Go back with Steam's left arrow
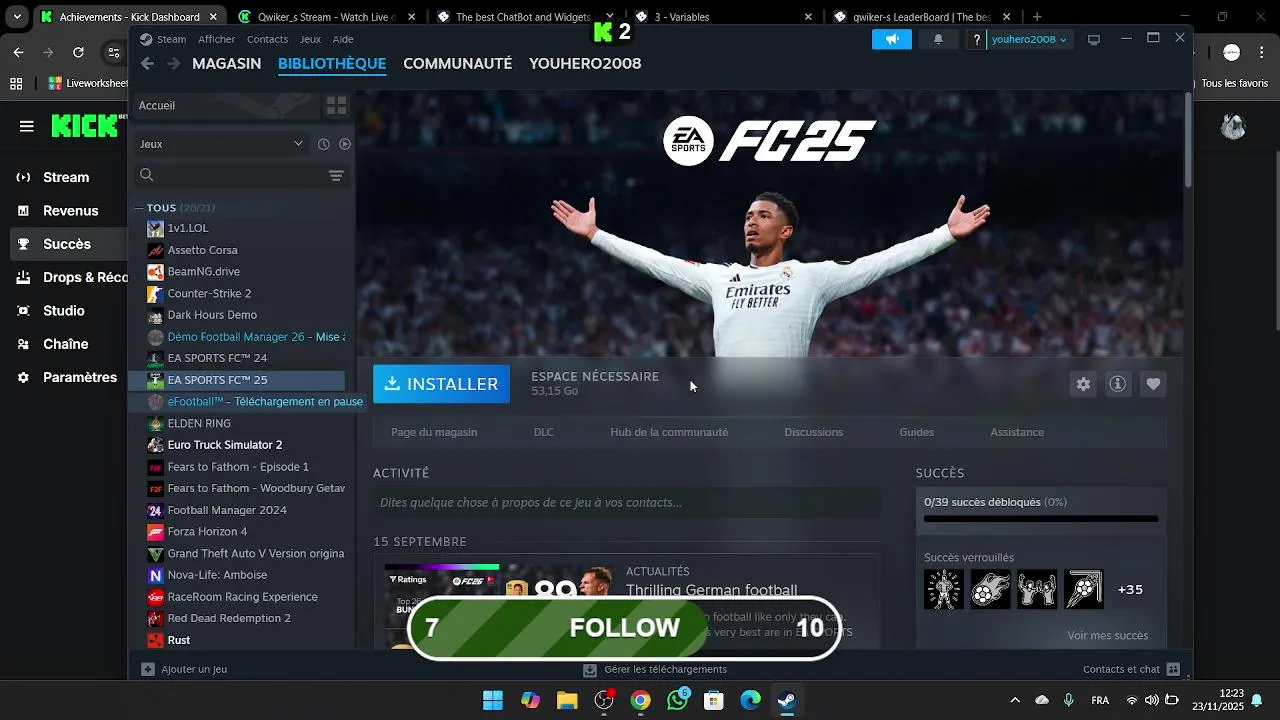 pyautogui.click(x=147, y=63)
